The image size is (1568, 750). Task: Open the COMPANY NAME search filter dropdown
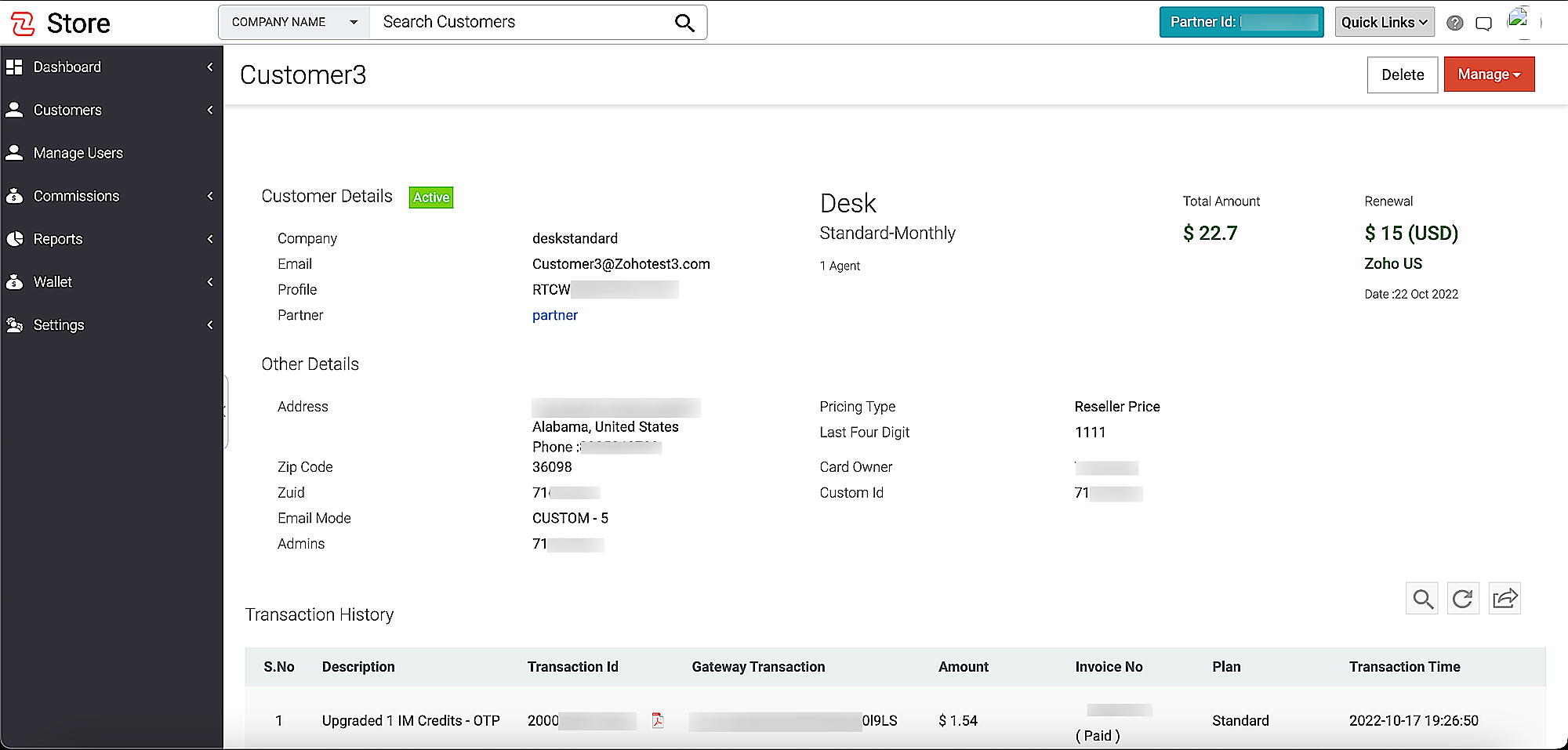(295, 22)
